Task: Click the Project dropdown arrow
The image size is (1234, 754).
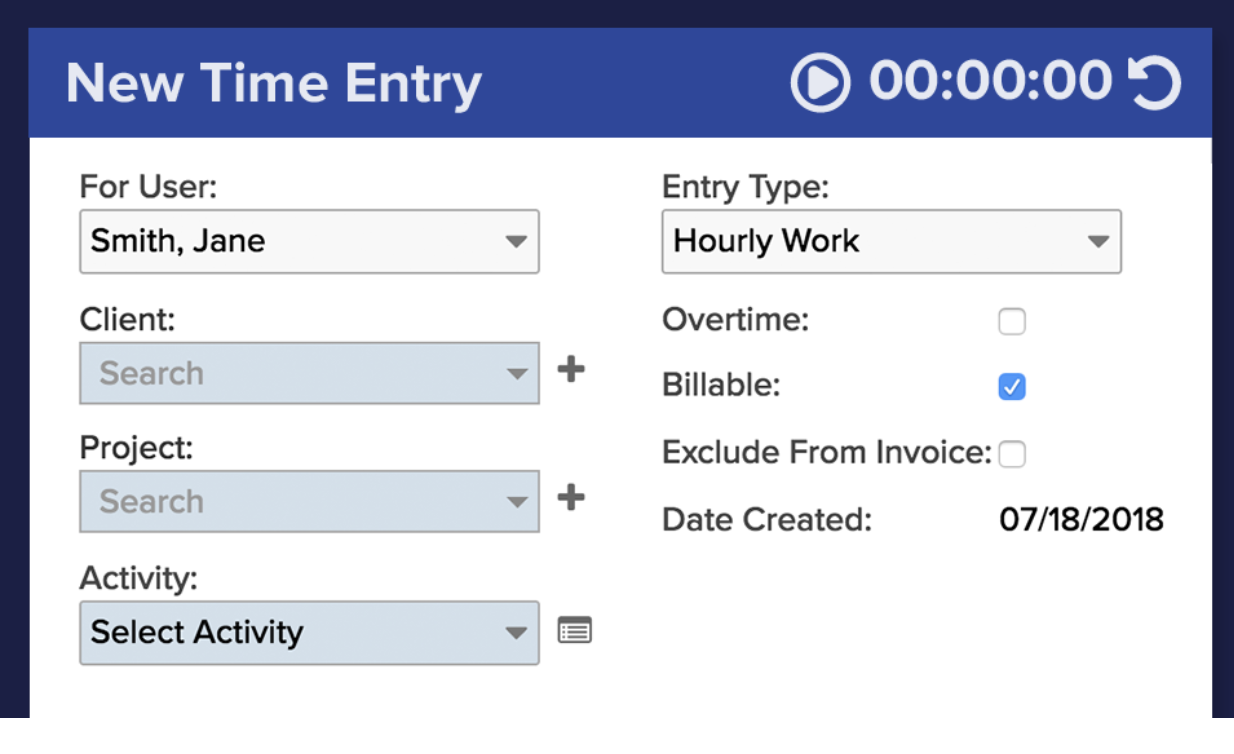Action: coord(516,502)
